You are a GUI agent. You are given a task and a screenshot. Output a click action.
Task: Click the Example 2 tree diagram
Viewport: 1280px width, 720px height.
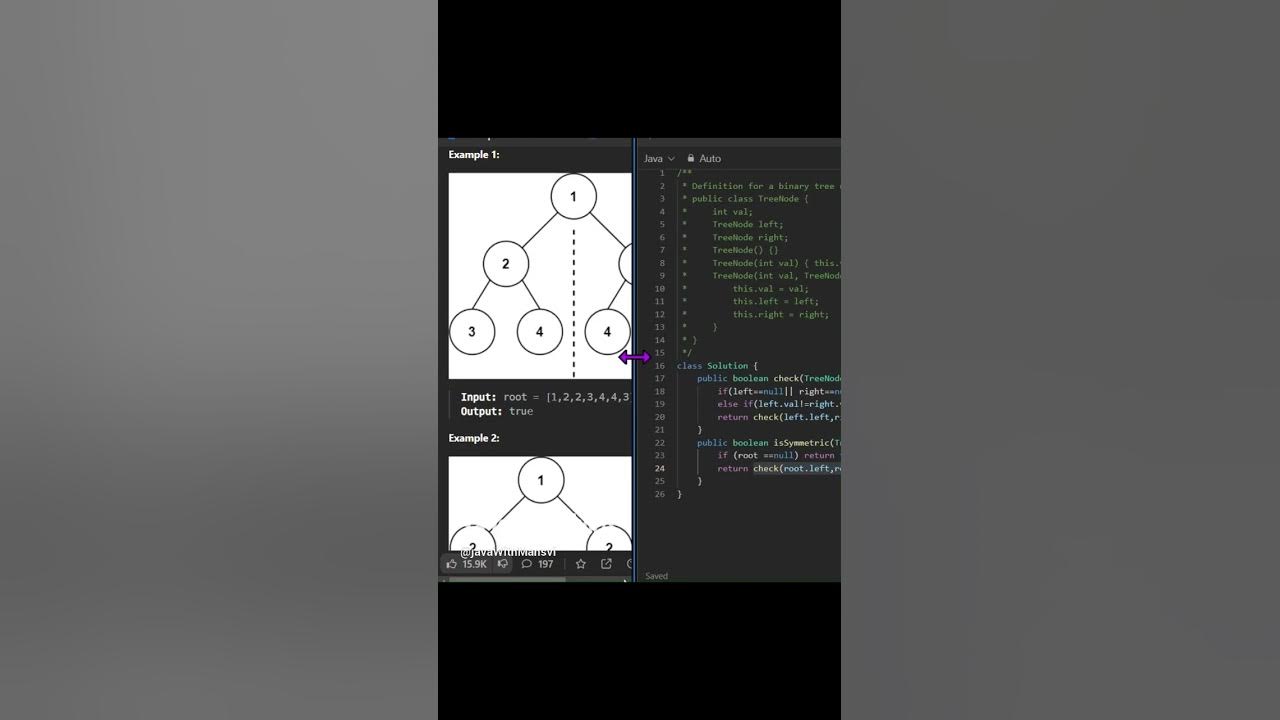point(540,504)
